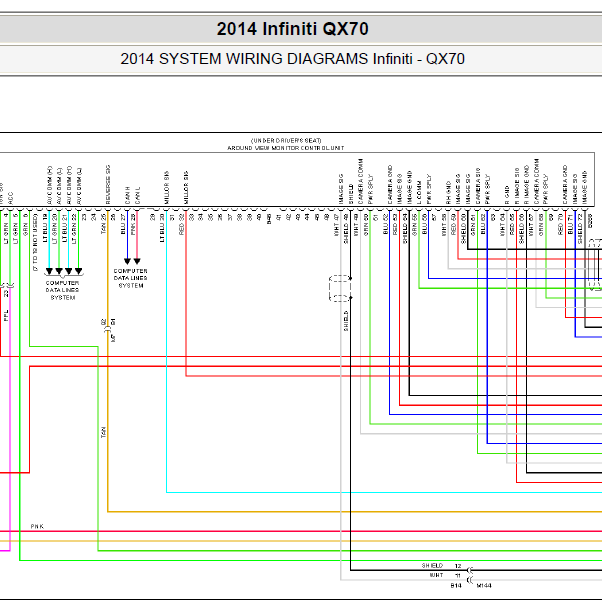
Task: Select the 'PNK' label on horizontal wire
Action: [37, 526]
